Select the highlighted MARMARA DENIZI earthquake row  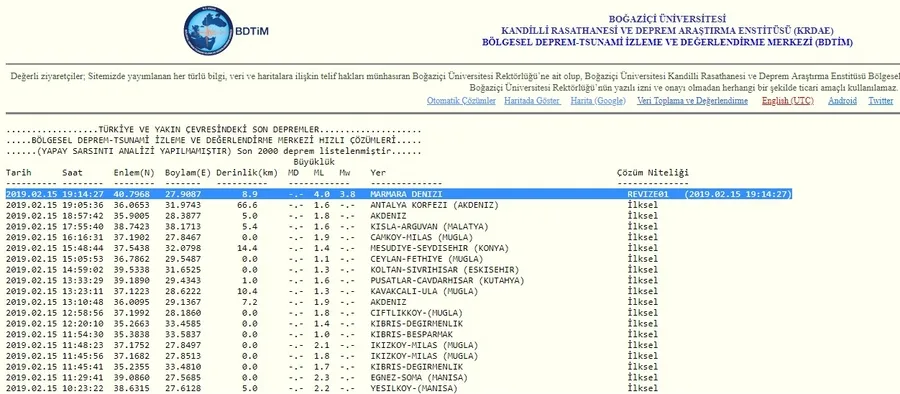399,194
